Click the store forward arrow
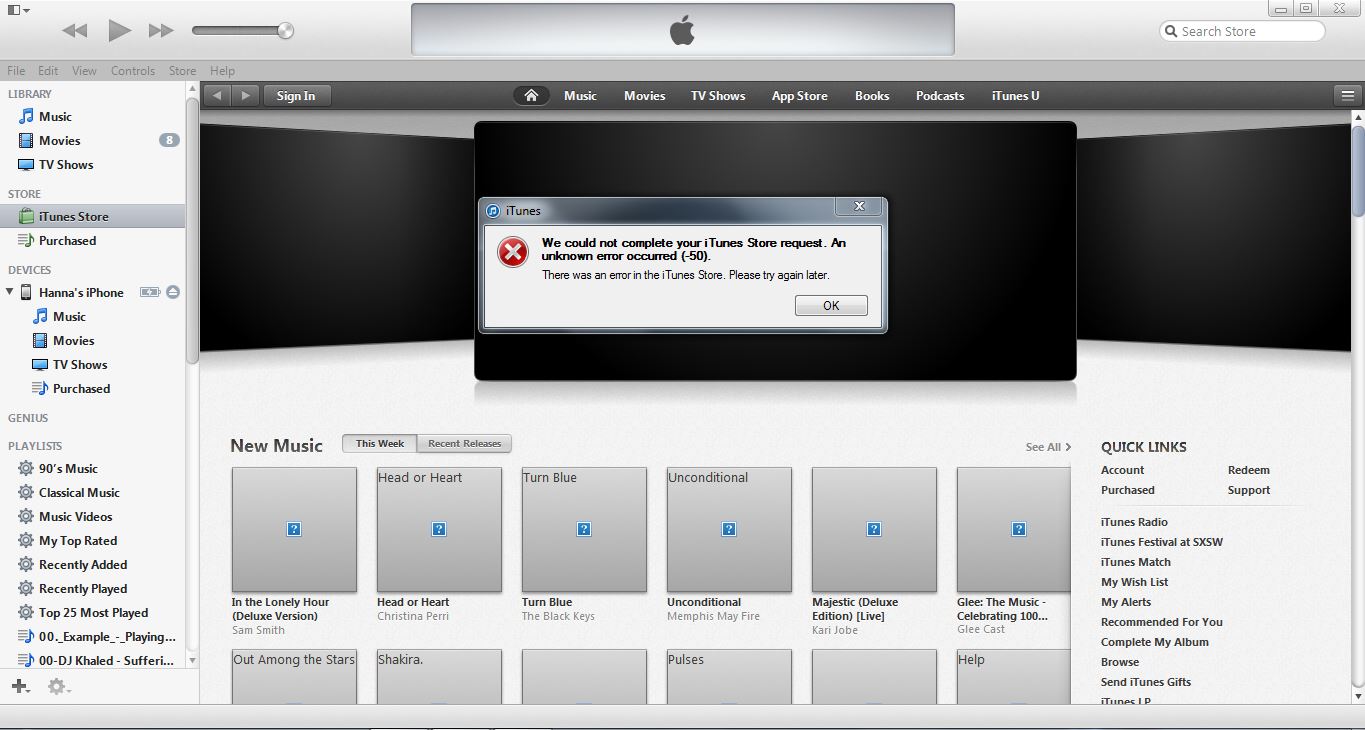Image resolution: width=1365 pixels, height=730 pixels. (x=245, y=96)
